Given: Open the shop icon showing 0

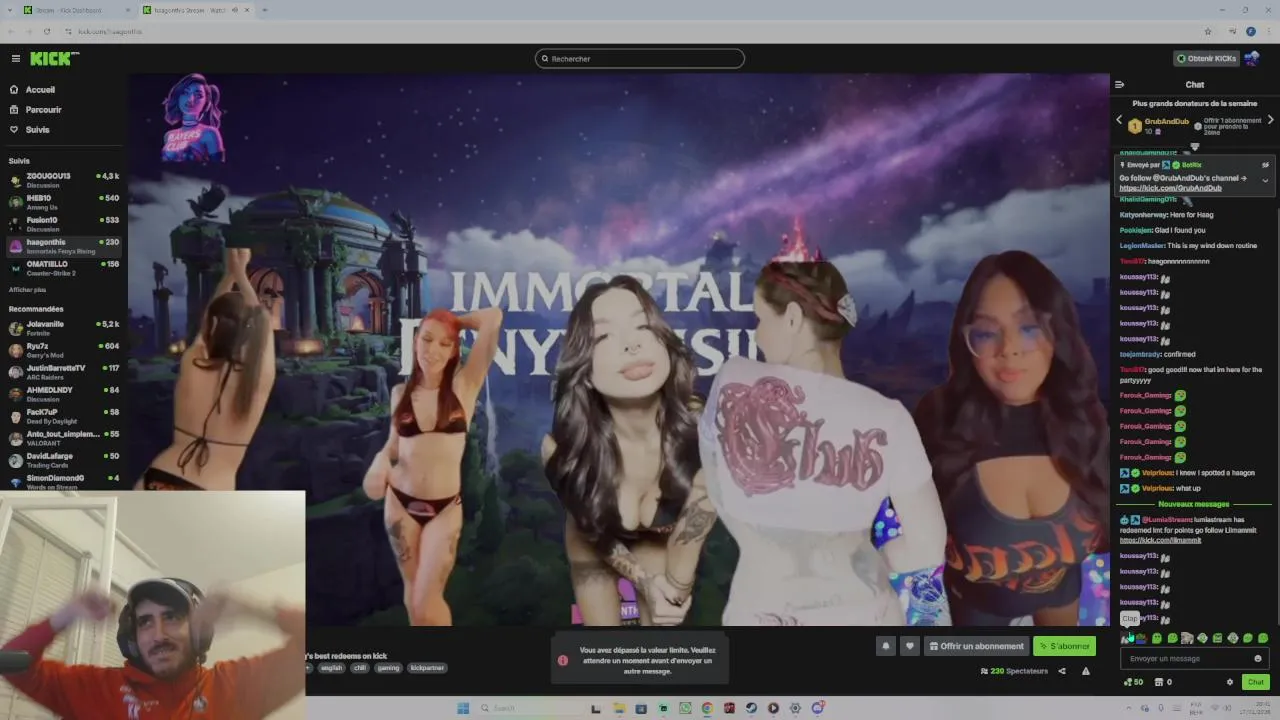Looking at the screenshot, I should pyautogui.click(x=1163, y=682).
